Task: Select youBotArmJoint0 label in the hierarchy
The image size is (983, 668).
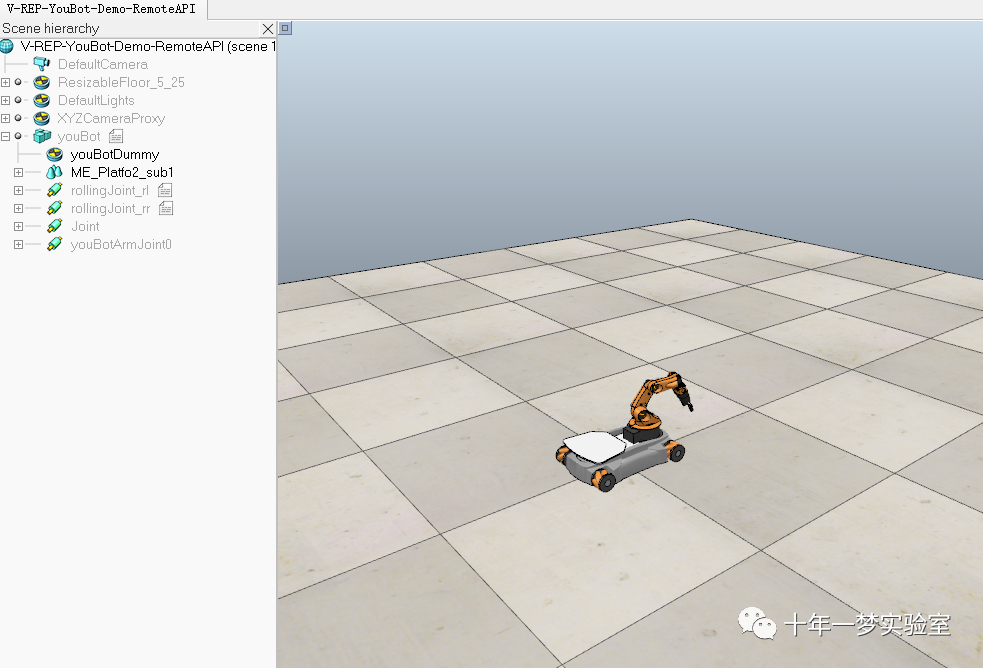Action: (x=121, y=244)
